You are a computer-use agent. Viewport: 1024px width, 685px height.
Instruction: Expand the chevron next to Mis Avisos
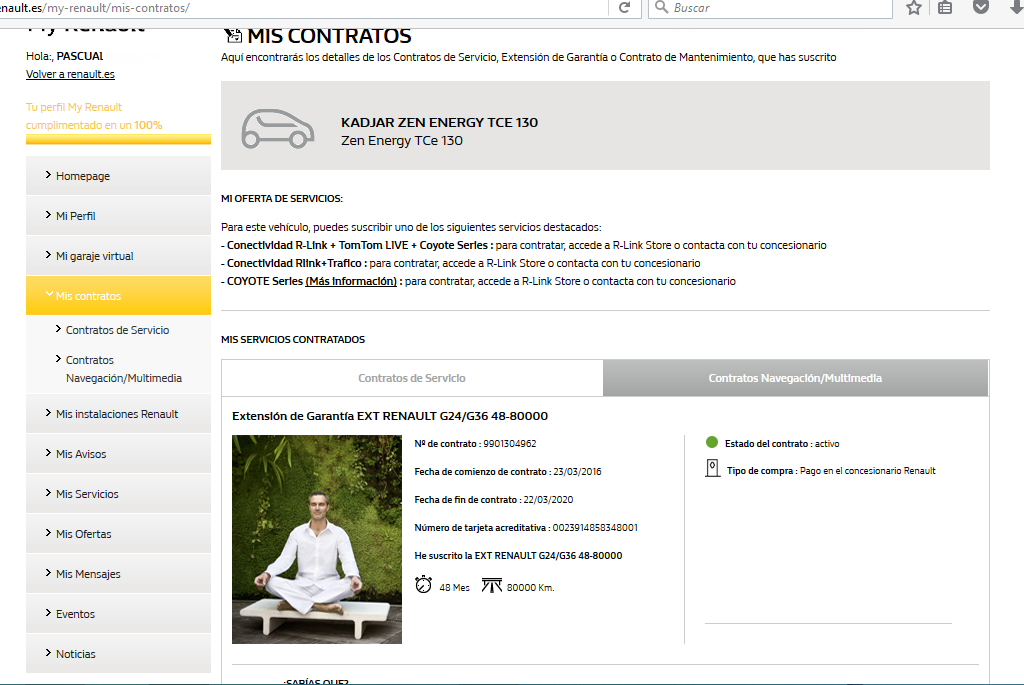[x=48, y=453]
